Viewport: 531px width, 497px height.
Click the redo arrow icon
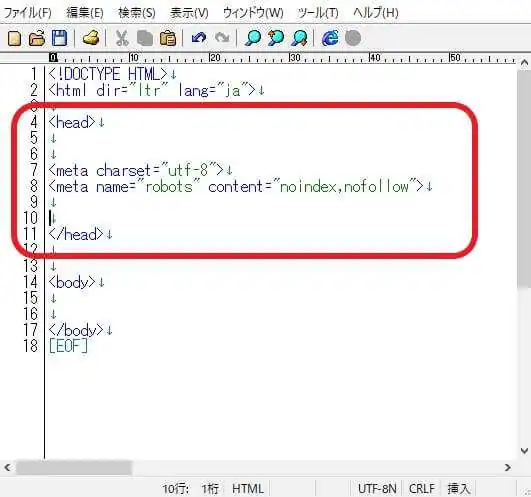click(222, 38)
